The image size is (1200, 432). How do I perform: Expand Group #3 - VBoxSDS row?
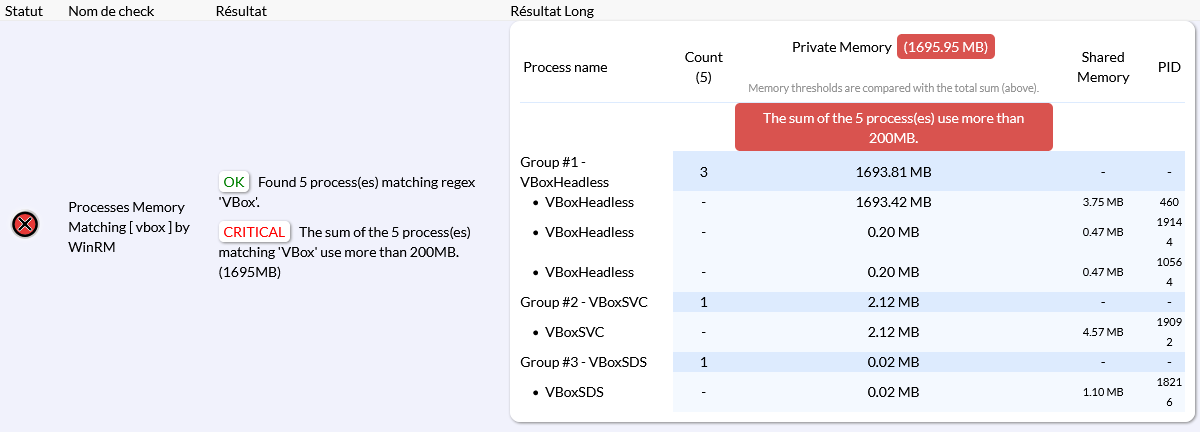tap(583, 362)
